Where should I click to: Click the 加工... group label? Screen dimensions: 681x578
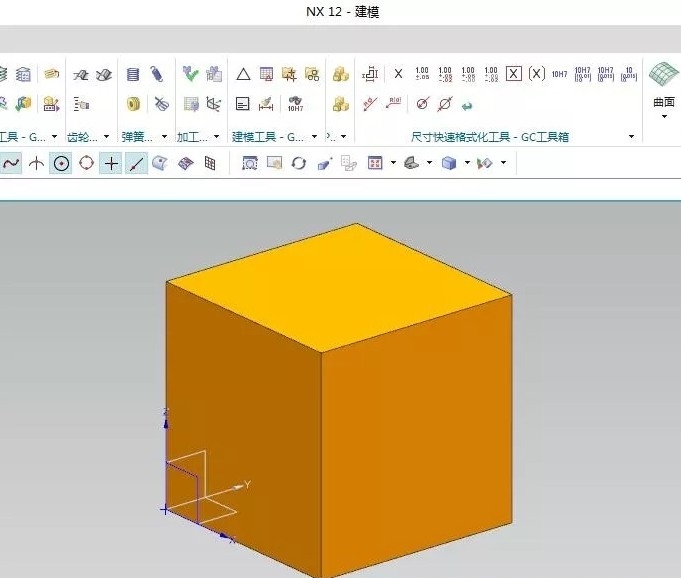point(192,137)
